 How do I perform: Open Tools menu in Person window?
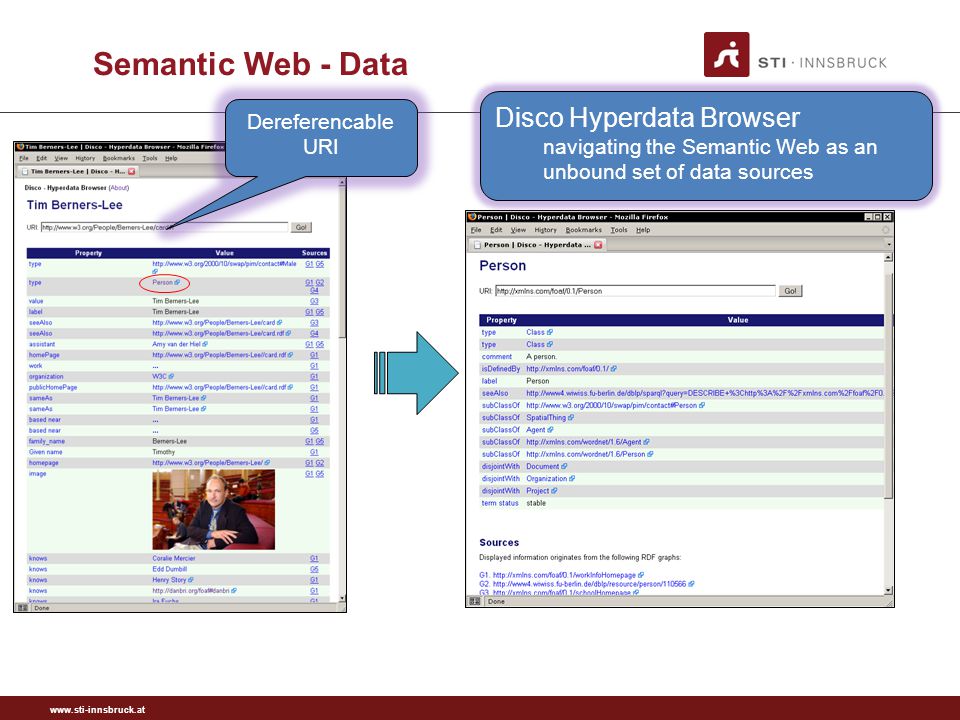coord(619,230)
